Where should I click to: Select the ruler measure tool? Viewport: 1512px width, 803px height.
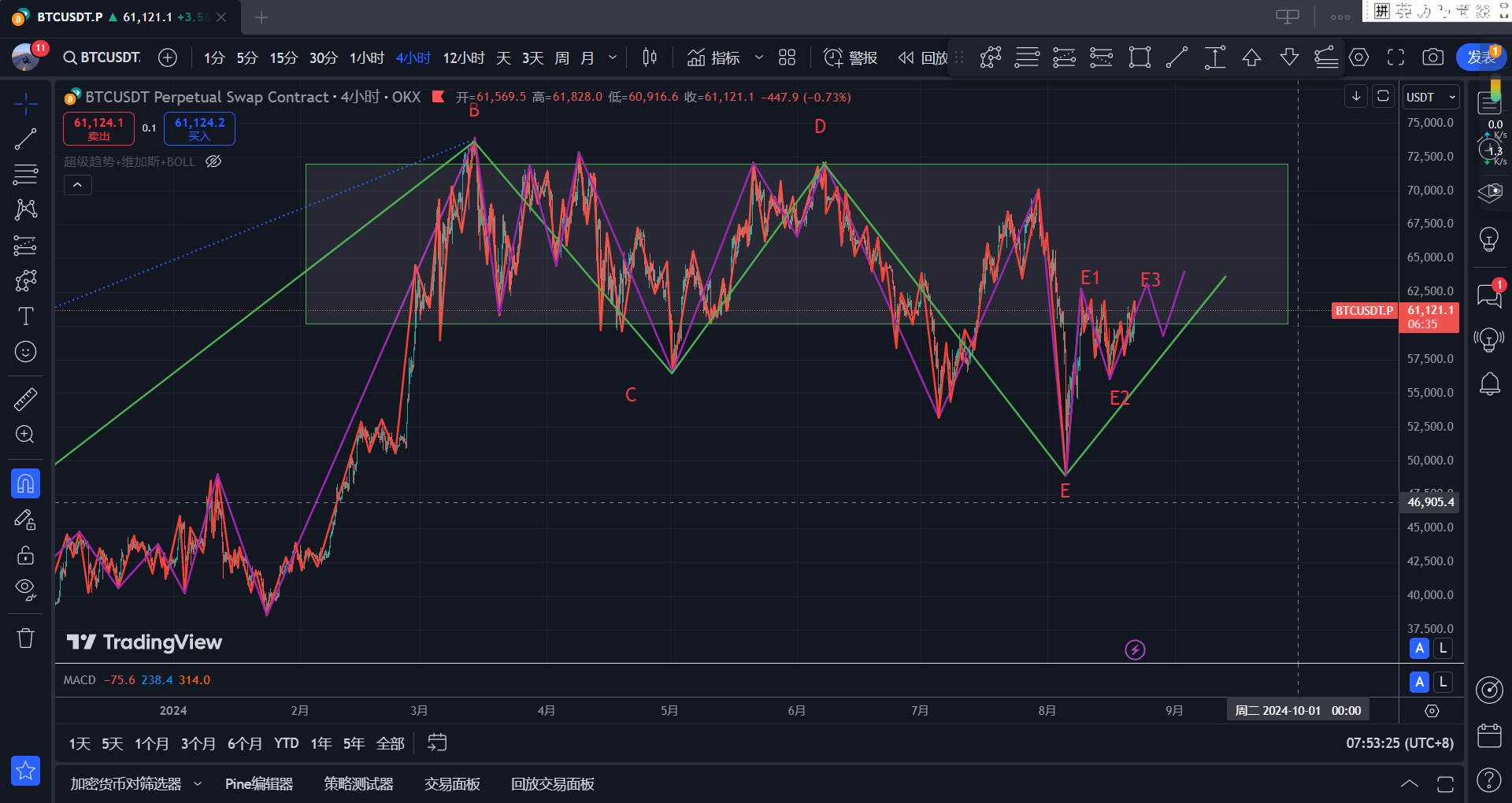tap(25, 399)
